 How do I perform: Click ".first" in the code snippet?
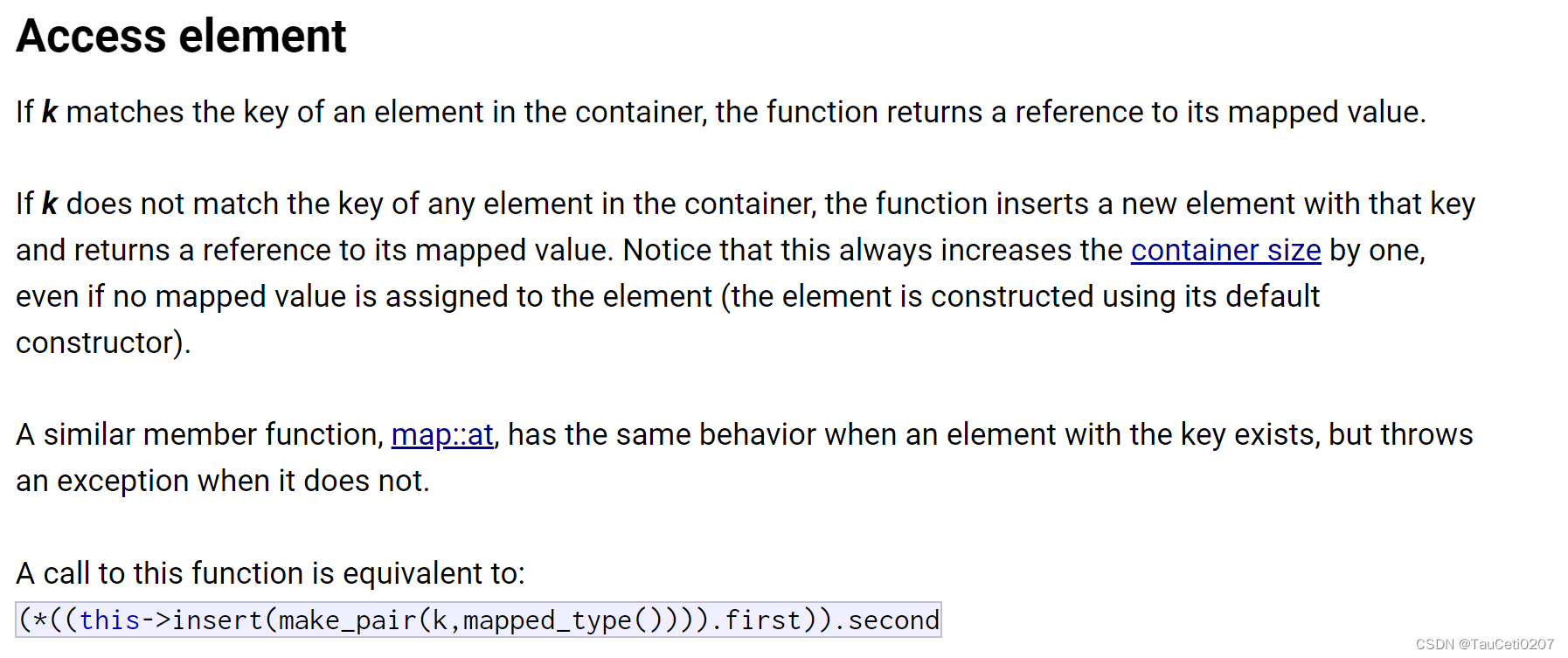click(x=755, y=620)
